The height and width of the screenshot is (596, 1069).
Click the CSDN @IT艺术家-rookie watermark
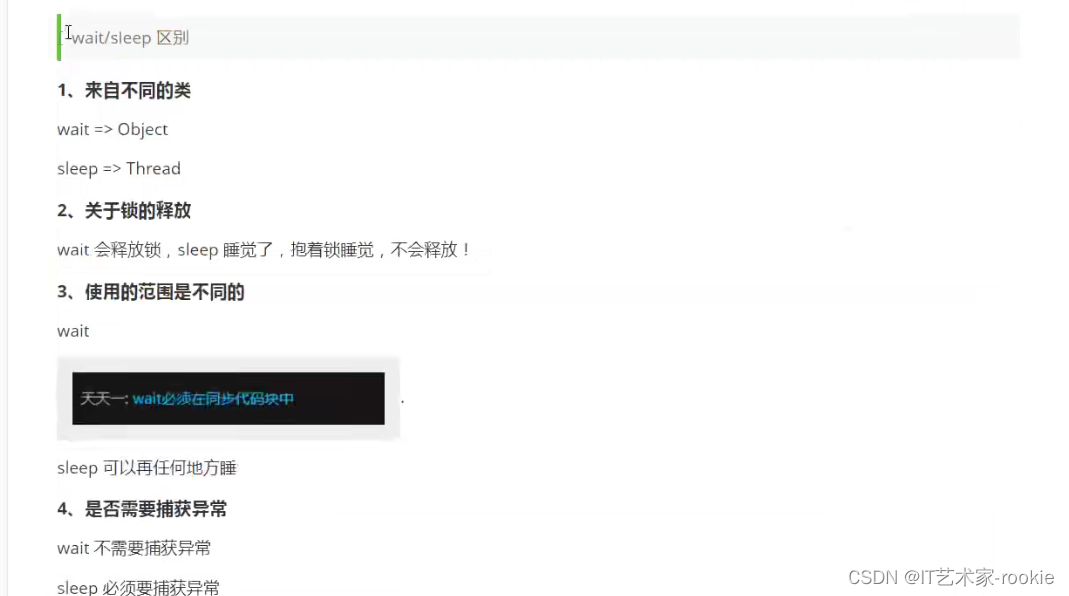[951, 578]
